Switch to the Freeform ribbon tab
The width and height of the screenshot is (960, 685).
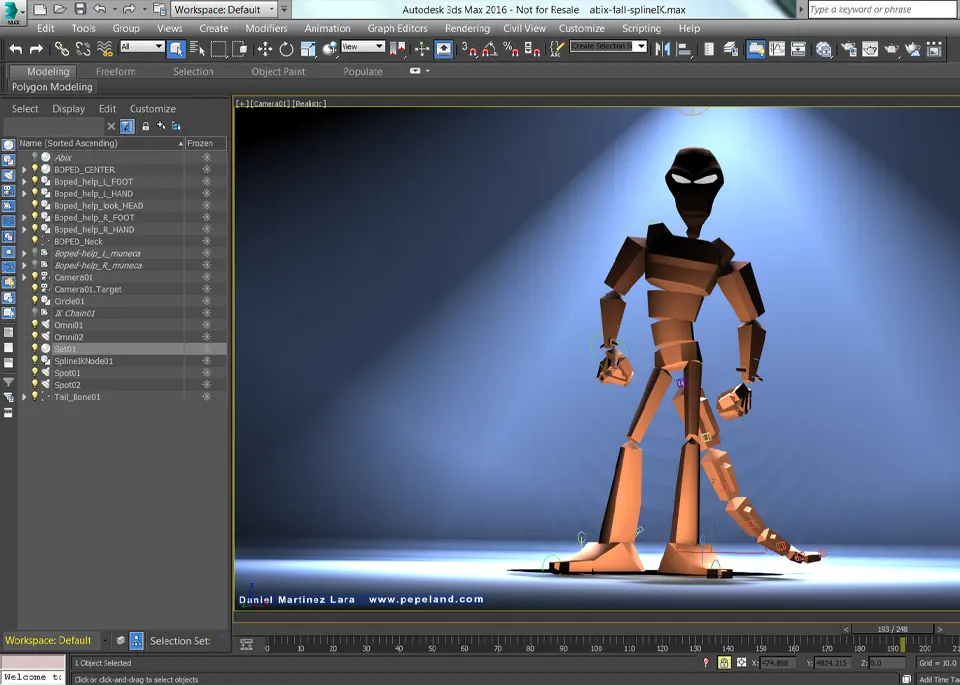(x=115, y=71)
